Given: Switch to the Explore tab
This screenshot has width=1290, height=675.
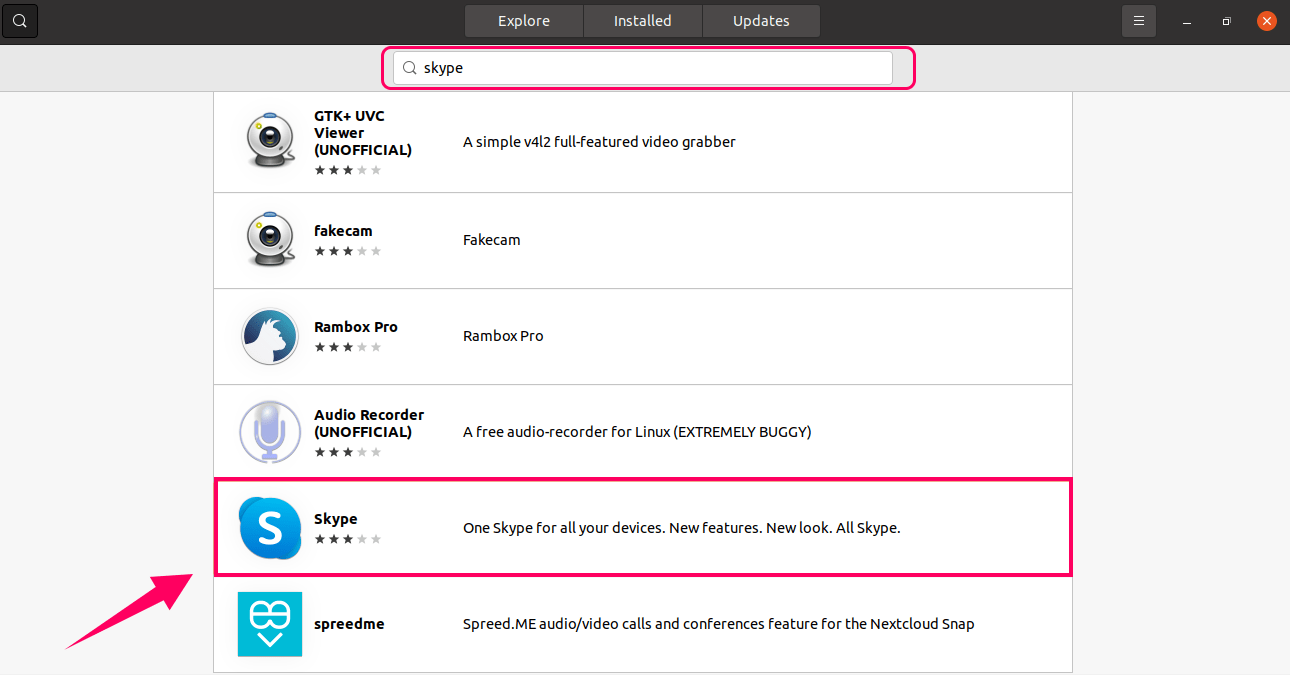Looking at the screenshot, I should 524,21.
